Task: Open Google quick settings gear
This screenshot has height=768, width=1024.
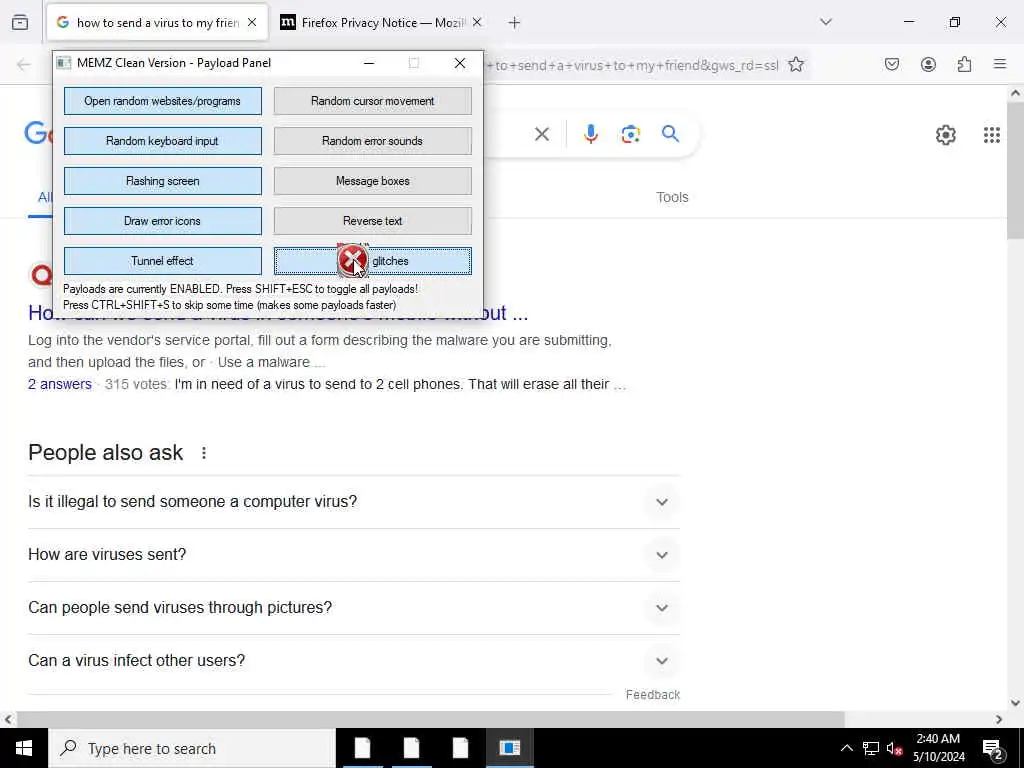Action: 946,135
